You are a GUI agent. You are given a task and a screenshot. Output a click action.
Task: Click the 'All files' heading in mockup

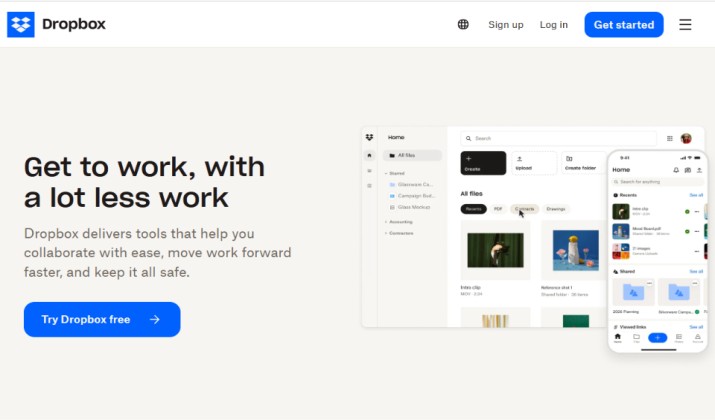[x=471, y=193]
